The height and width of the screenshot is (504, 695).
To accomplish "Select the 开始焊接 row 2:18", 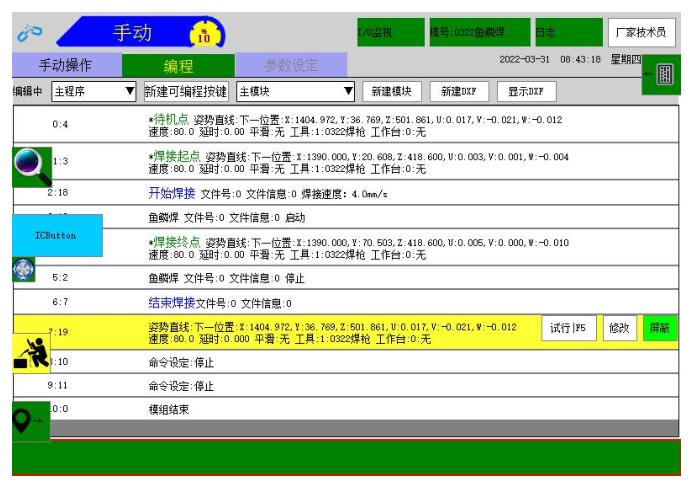I will pos(346,193).
